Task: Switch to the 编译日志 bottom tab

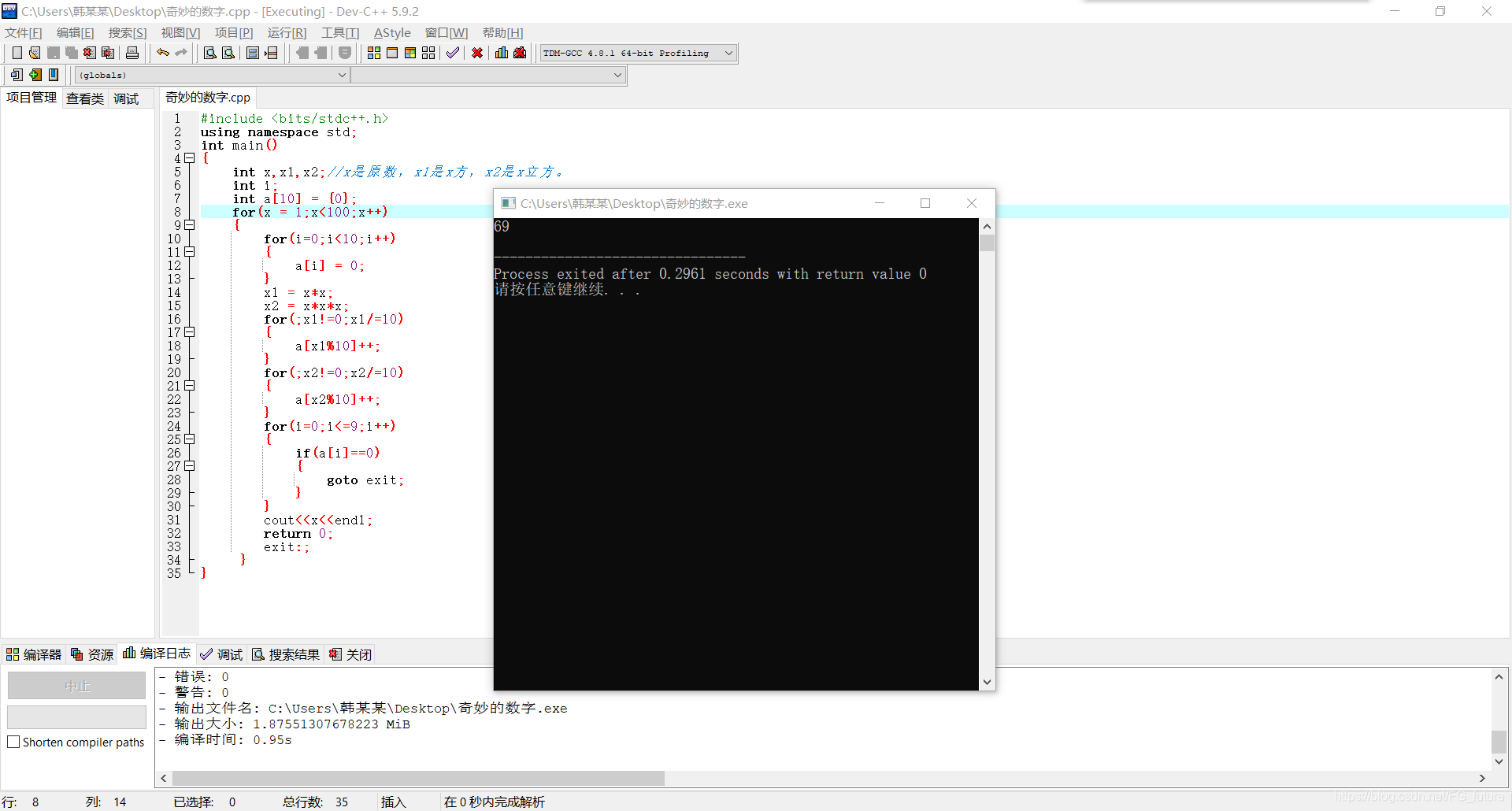Action: (x=157, y=654)
